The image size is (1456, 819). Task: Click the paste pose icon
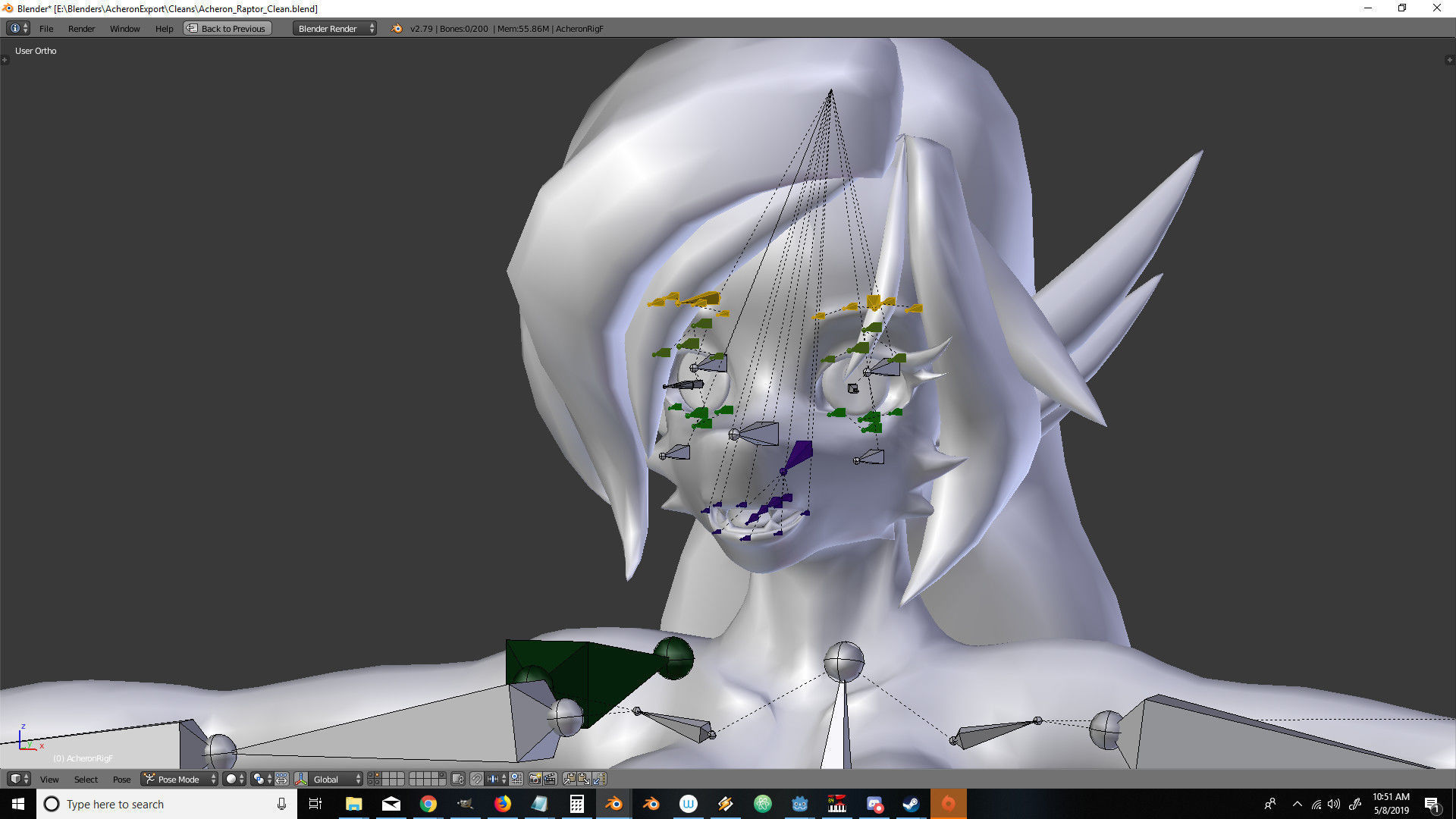click(x=584, y=779)
